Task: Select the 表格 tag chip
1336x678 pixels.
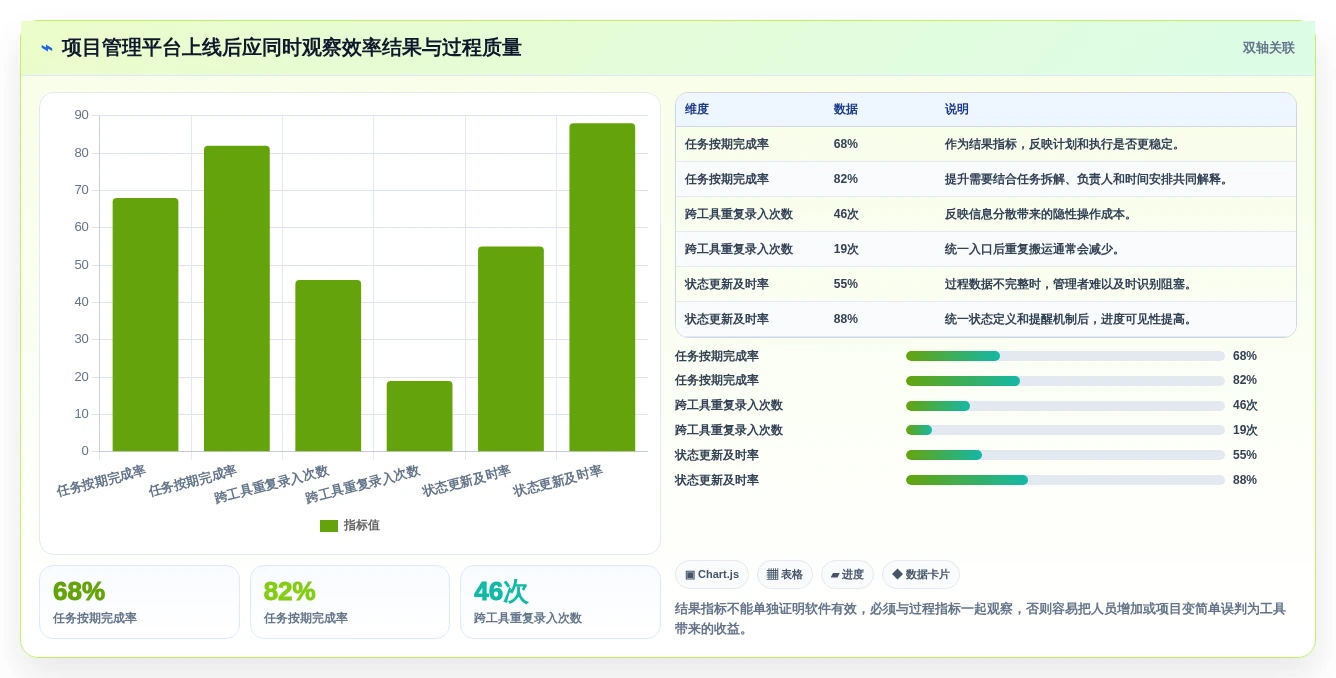Action: pyautogui.click(x=785, y=575)
